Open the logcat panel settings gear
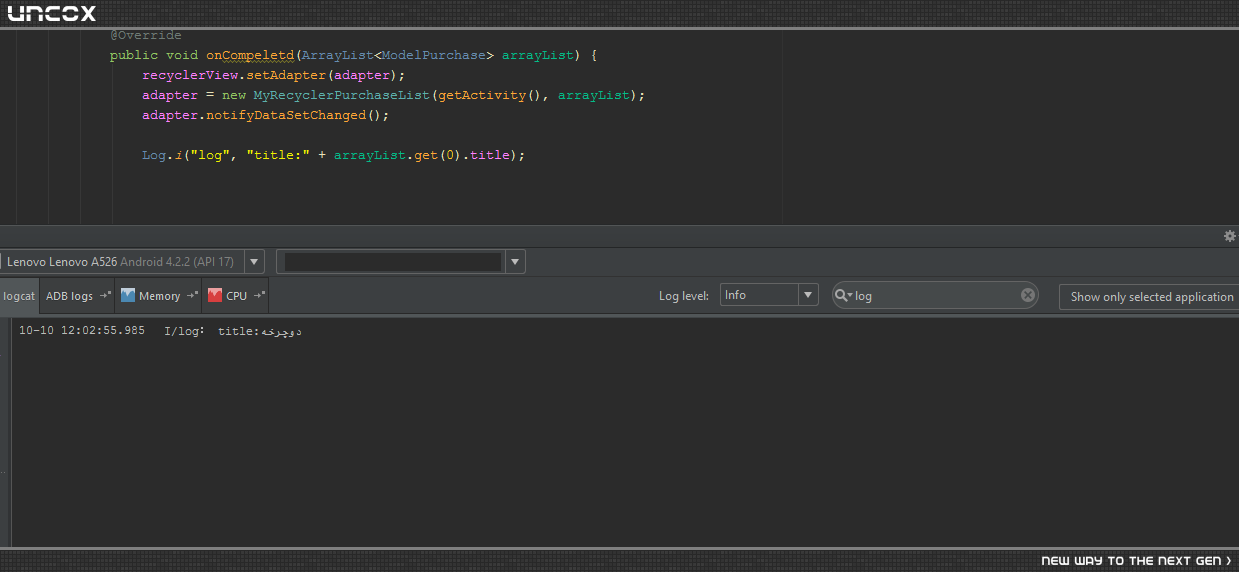The height and width of the screenshot is (572, 1239). tap(1230, 236)
